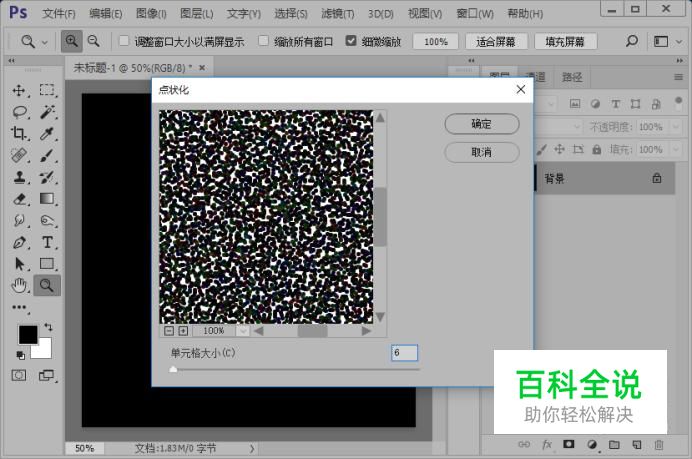The width and height of the screenshot is (692, 459).
Task: Select the Brush tool
Action: tap(47, 155)
